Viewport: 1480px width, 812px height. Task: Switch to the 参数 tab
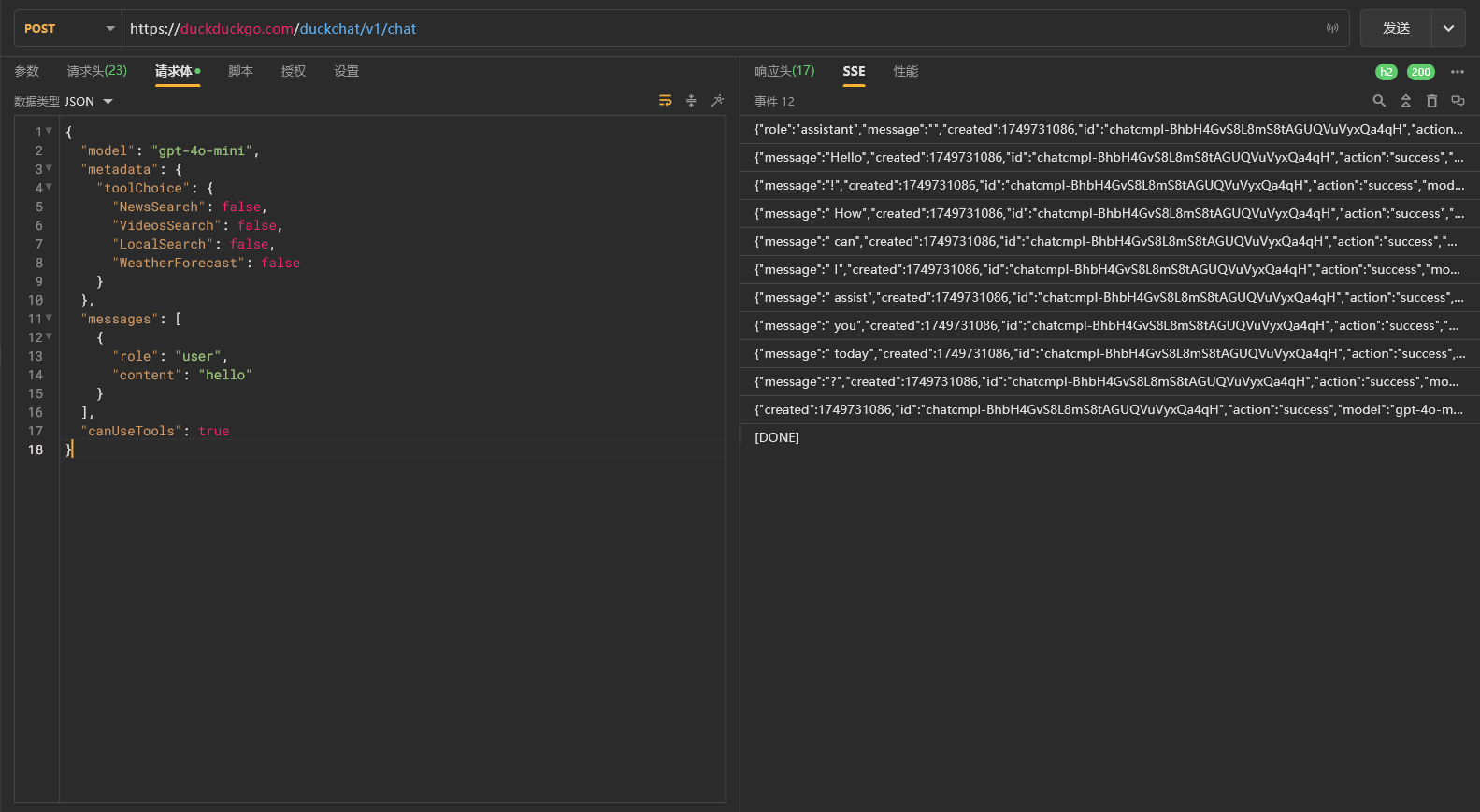click(27, 71)
